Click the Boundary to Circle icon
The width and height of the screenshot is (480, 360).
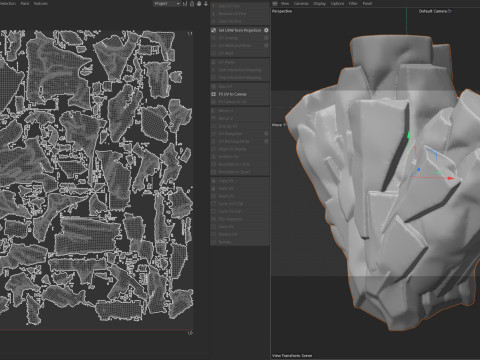pos(214,164)
